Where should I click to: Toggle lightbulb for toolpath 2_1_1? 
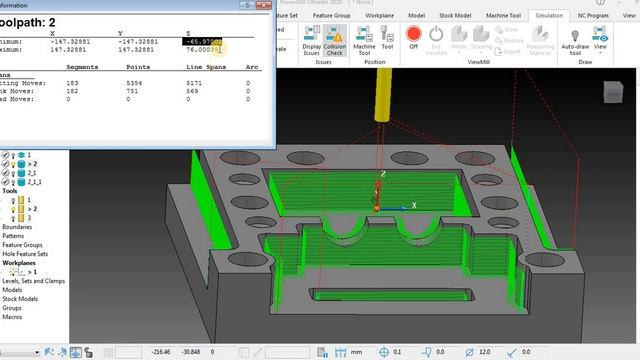pyautogui.click(x=13, y=182)
